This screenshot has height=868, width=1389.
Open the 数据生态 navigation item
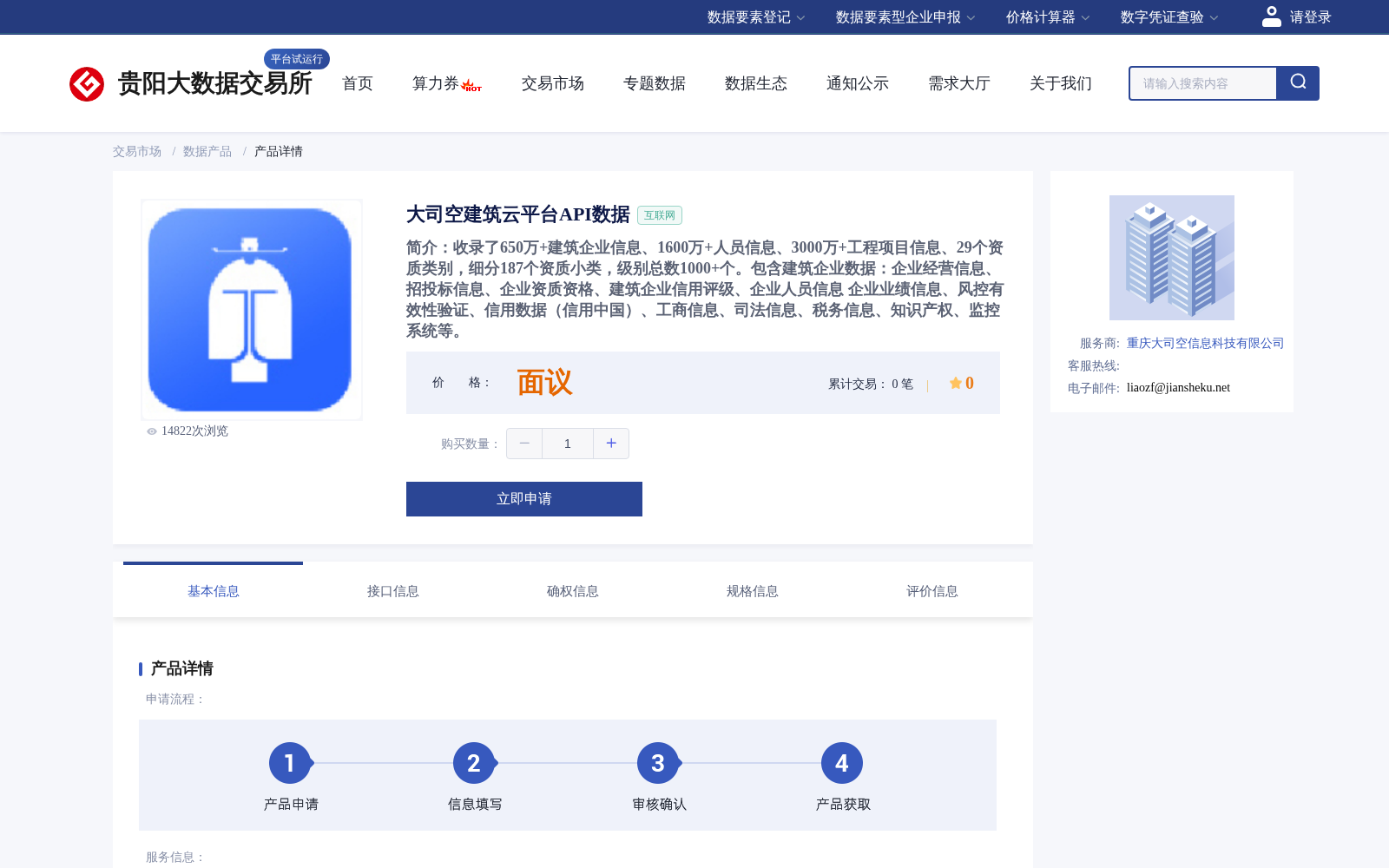[756, 83]
